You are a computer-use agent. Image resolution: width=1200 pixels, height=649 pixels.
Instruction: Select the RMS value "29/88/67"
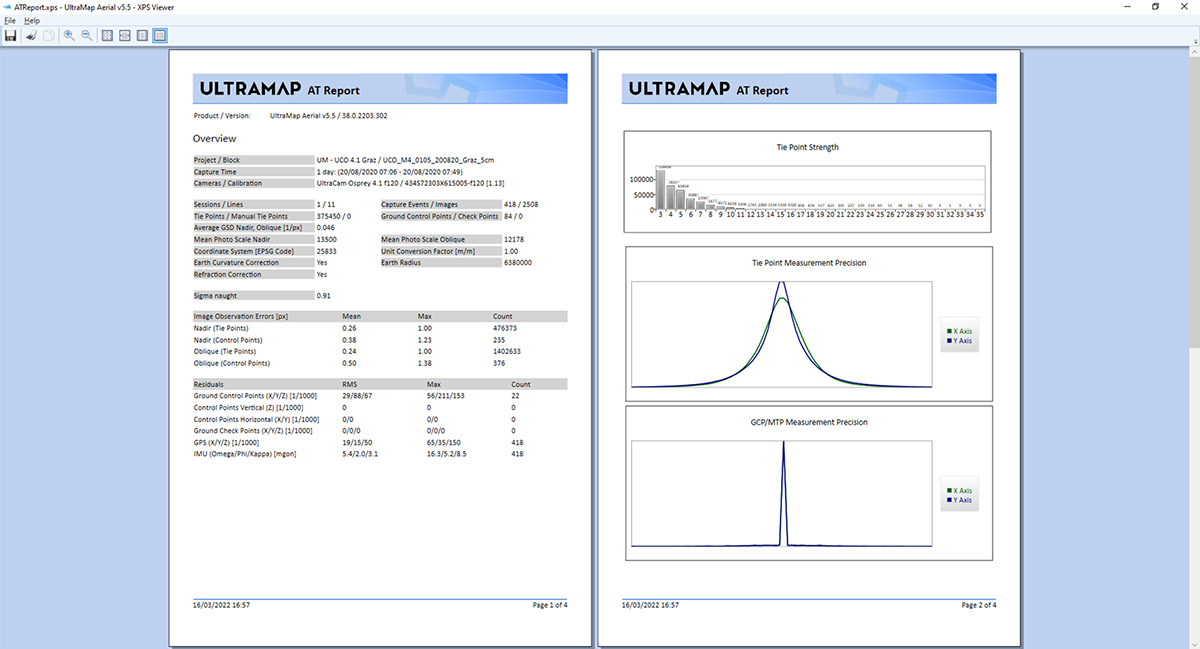358,396
